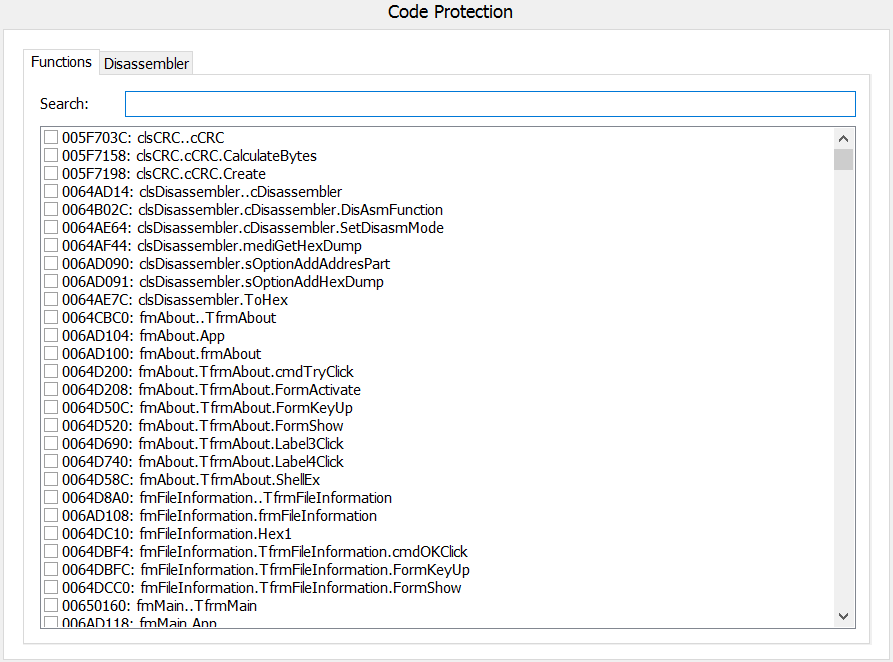893x662 pixels.
Task: Select row '0064DC10: fmFileInformation.Hex1'
Action: [x=177, y=534]
